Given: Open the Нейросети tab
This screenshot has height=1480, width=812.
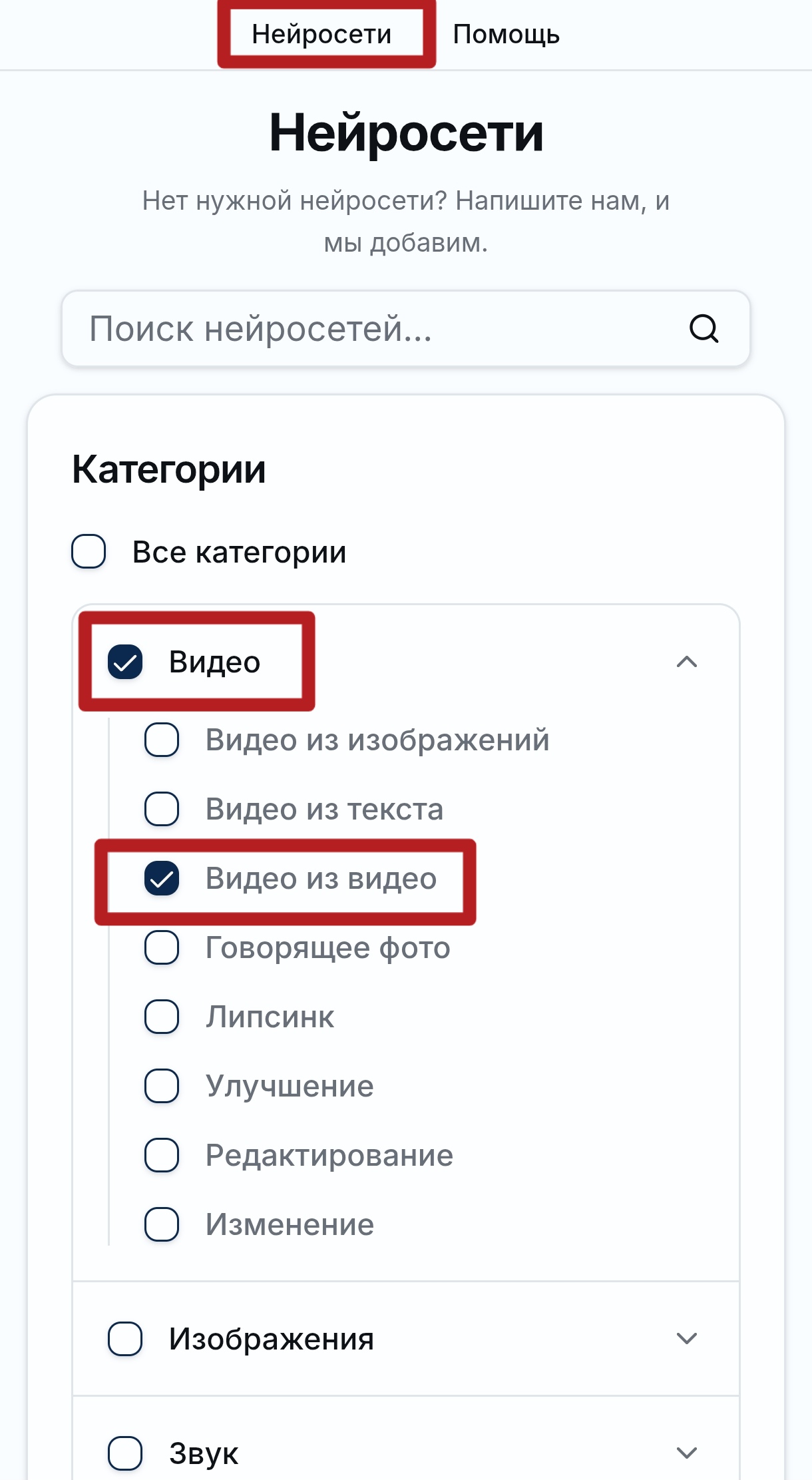Looking at the screenshot, I should pos(321,34).
